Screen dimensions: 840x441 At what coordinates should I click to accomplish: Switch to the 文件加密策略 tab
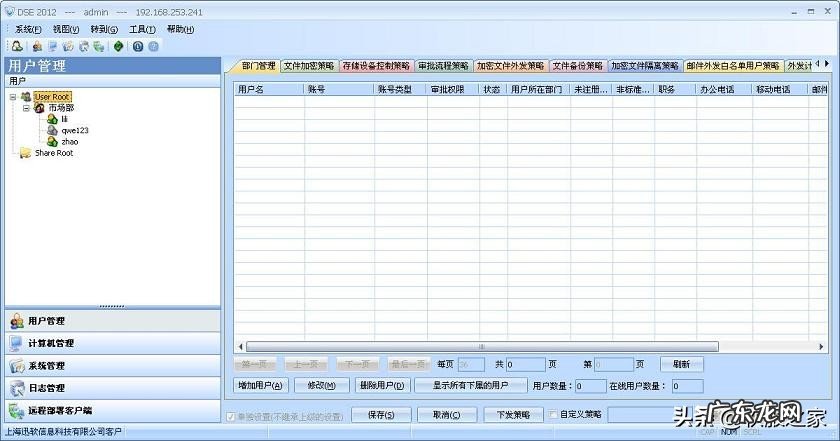tap(309, 66)
